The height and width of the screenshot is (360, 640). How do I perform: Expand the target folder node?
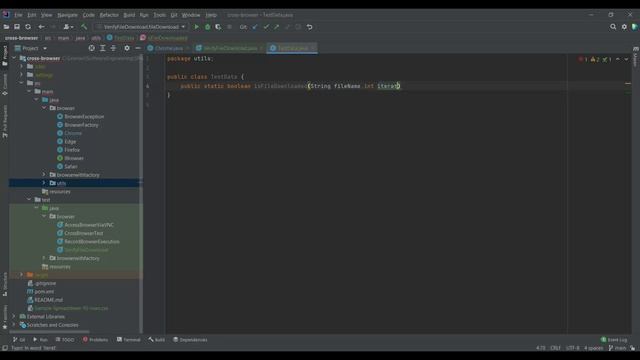point(22,275)
